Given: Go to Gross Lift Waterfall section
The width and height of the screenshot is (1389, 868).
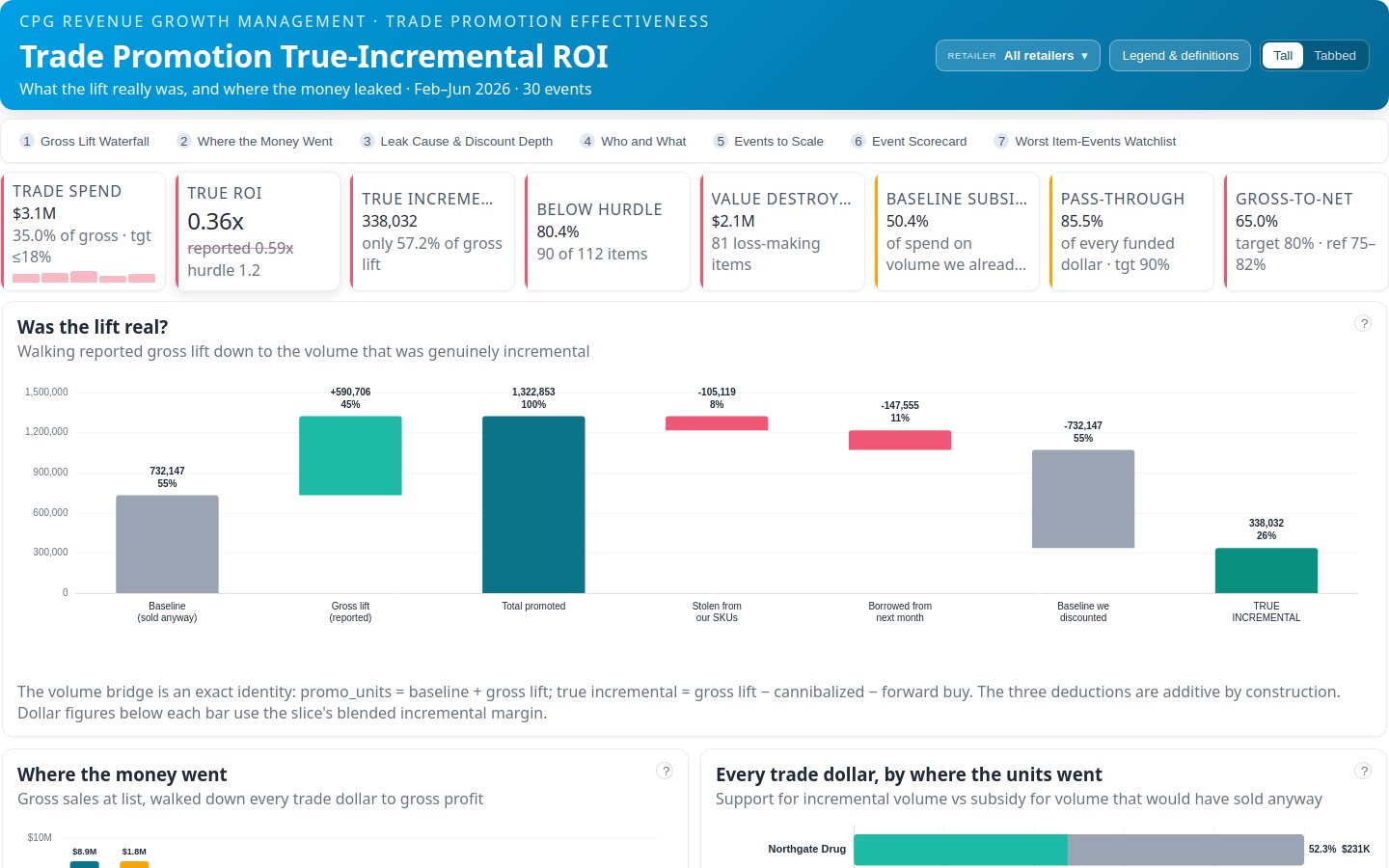Looking at the screenshot, I should [85, 141].
